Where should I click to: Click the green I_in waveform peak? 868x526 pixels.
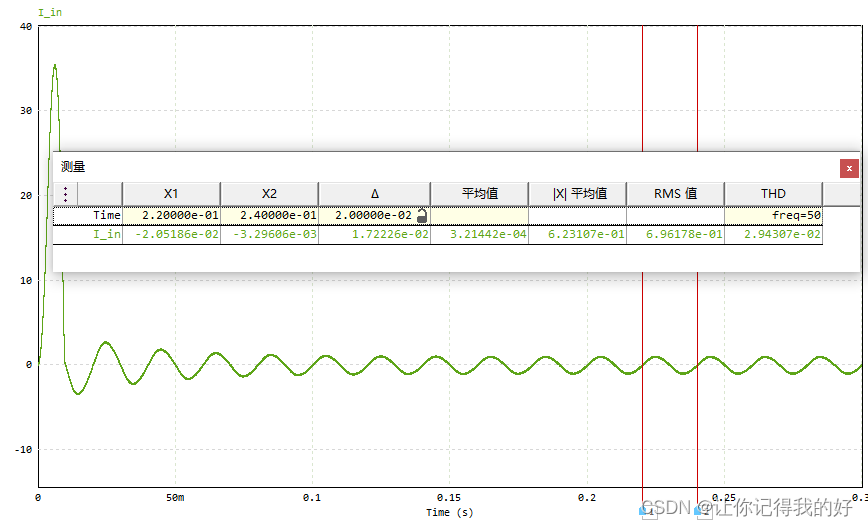click(55, 66)
